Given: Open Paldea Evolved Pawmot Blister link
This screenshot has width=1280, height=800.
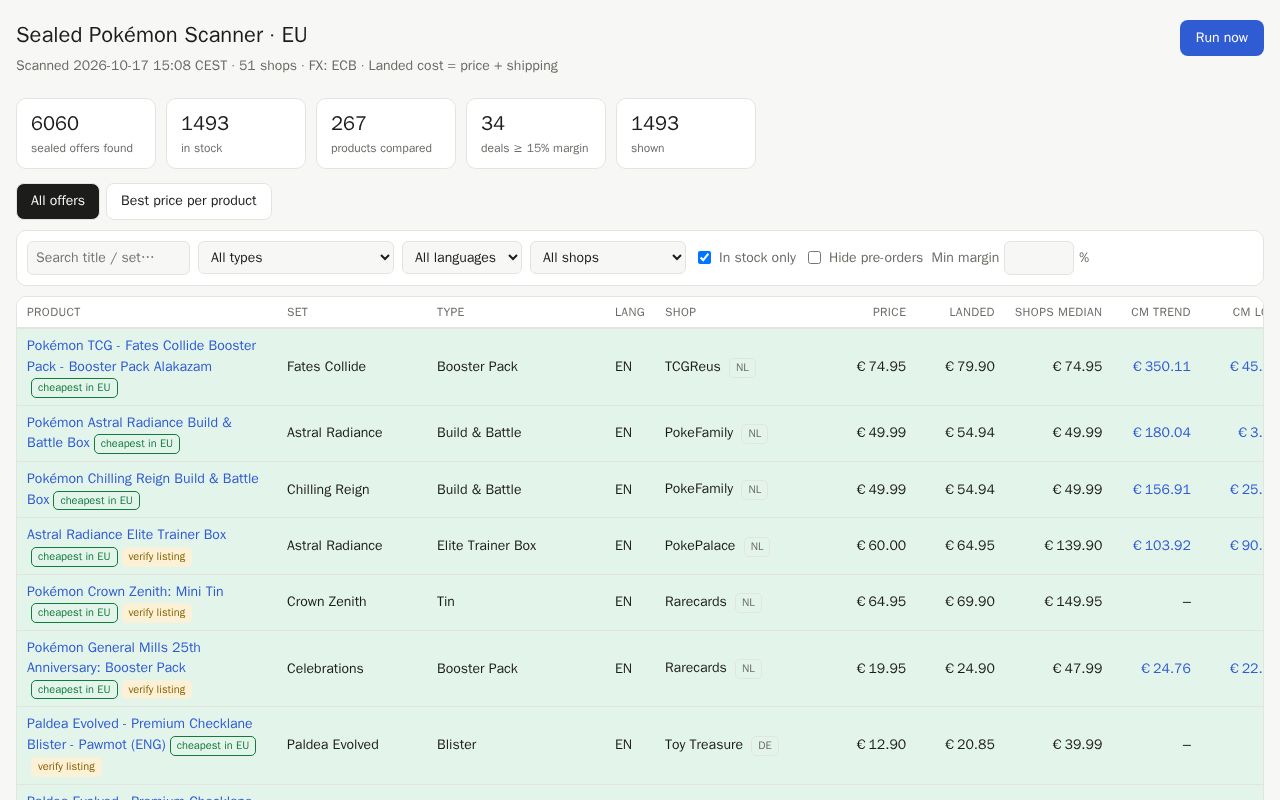Looking at the screenshot, I should pos(139,734).
